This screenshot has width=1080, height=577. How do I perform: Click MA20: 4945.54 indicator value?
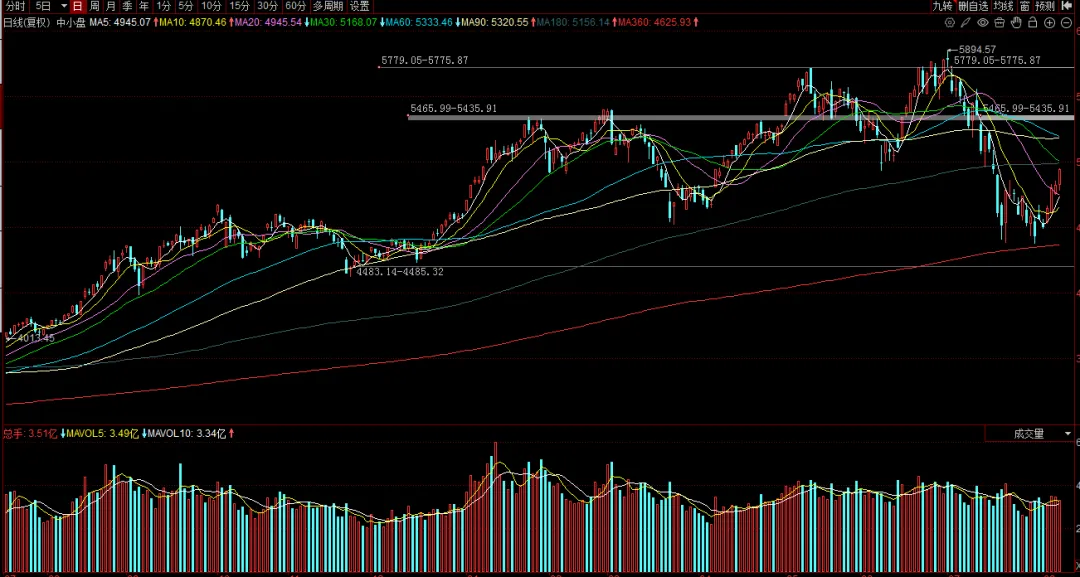click(269, 23)
